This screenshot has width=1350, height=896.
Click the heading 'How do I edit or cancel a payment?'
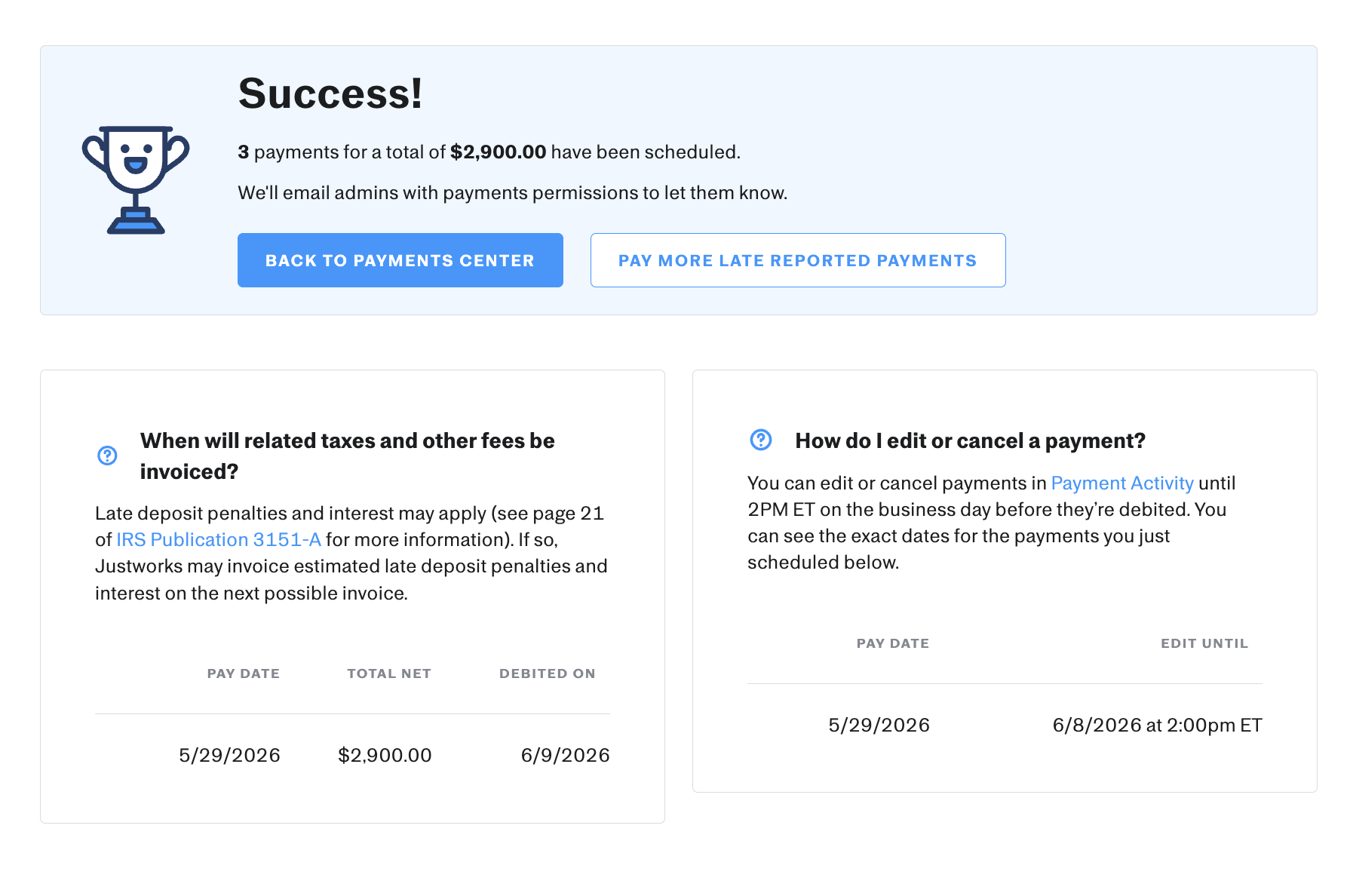[970, 440]
